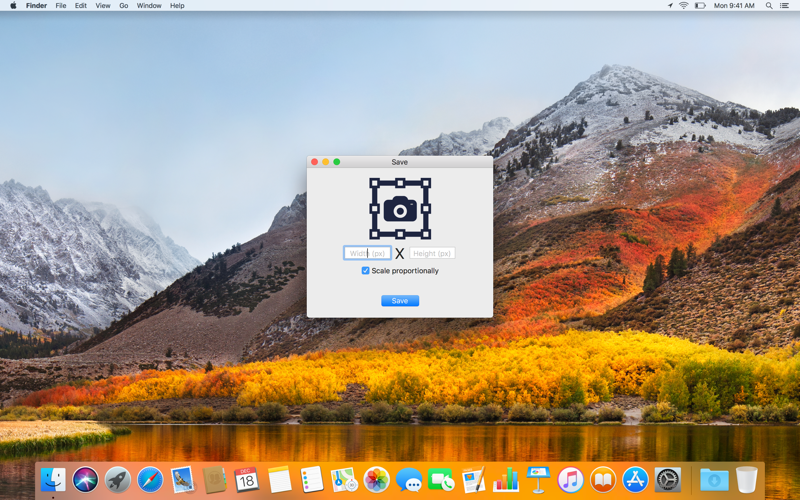
Task: Open Keynote from the Dock
Action: [538, 480]
